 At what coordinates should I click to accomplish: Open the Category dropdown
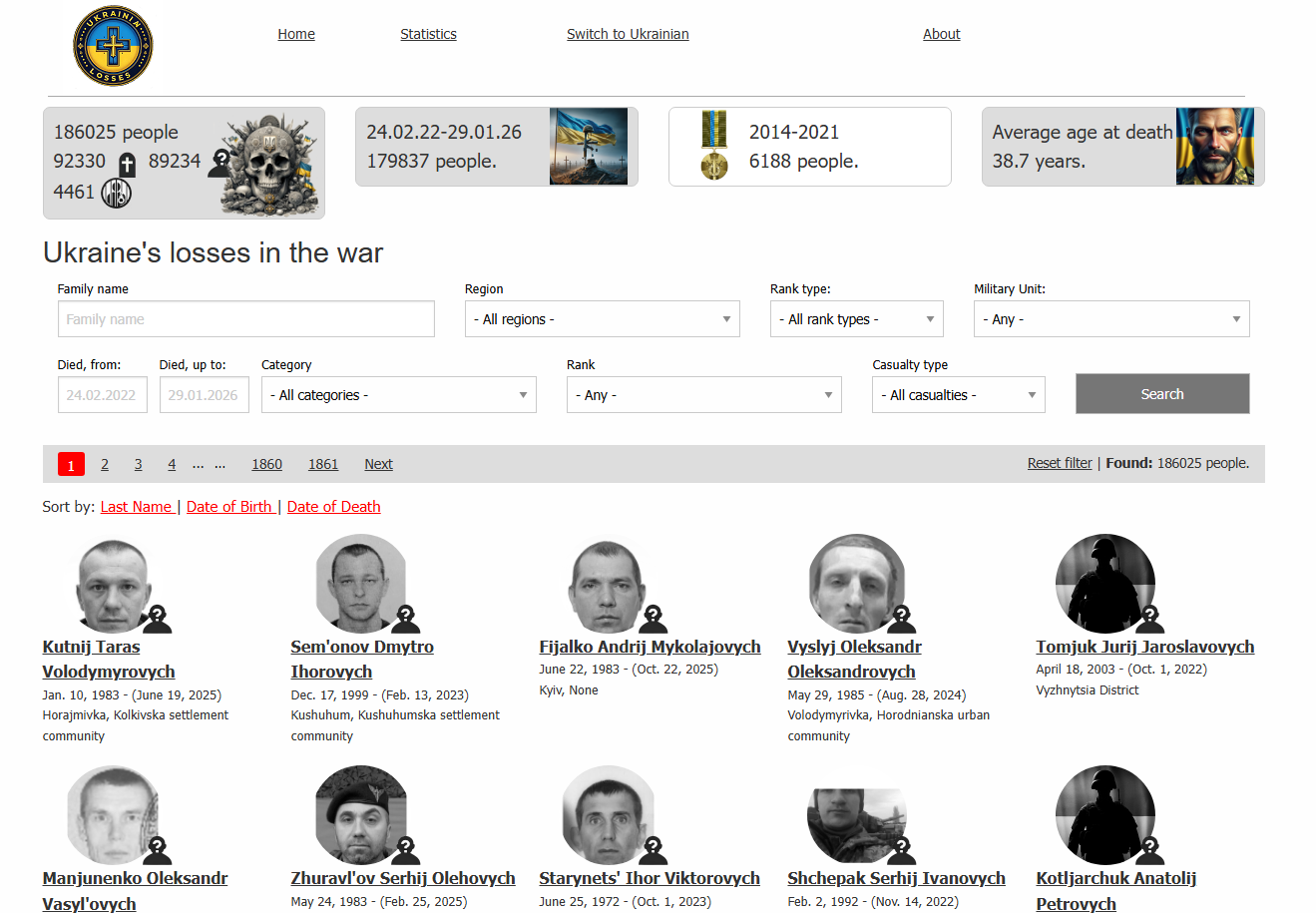click(399, 395)
